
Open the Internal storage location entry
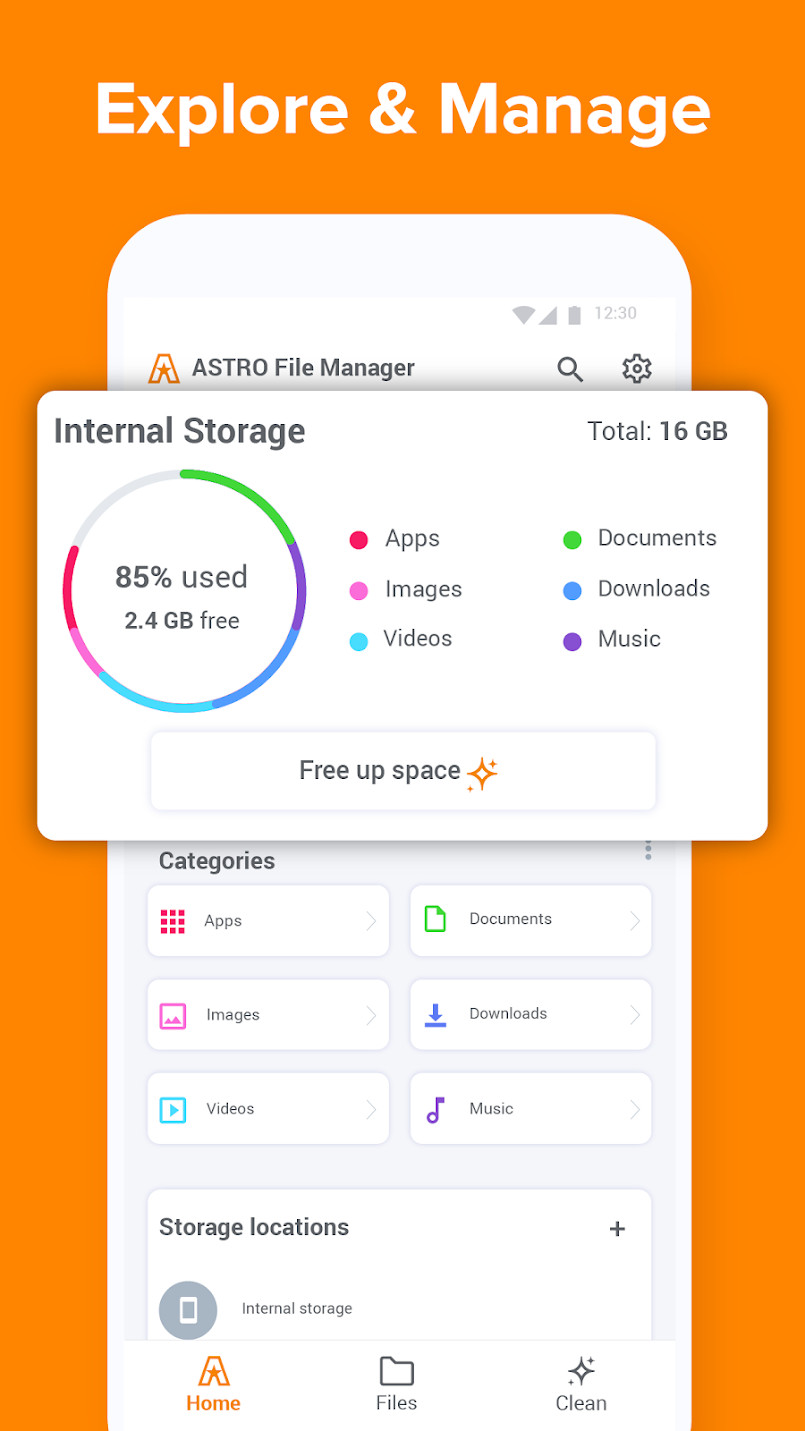tap(297, 1309)
